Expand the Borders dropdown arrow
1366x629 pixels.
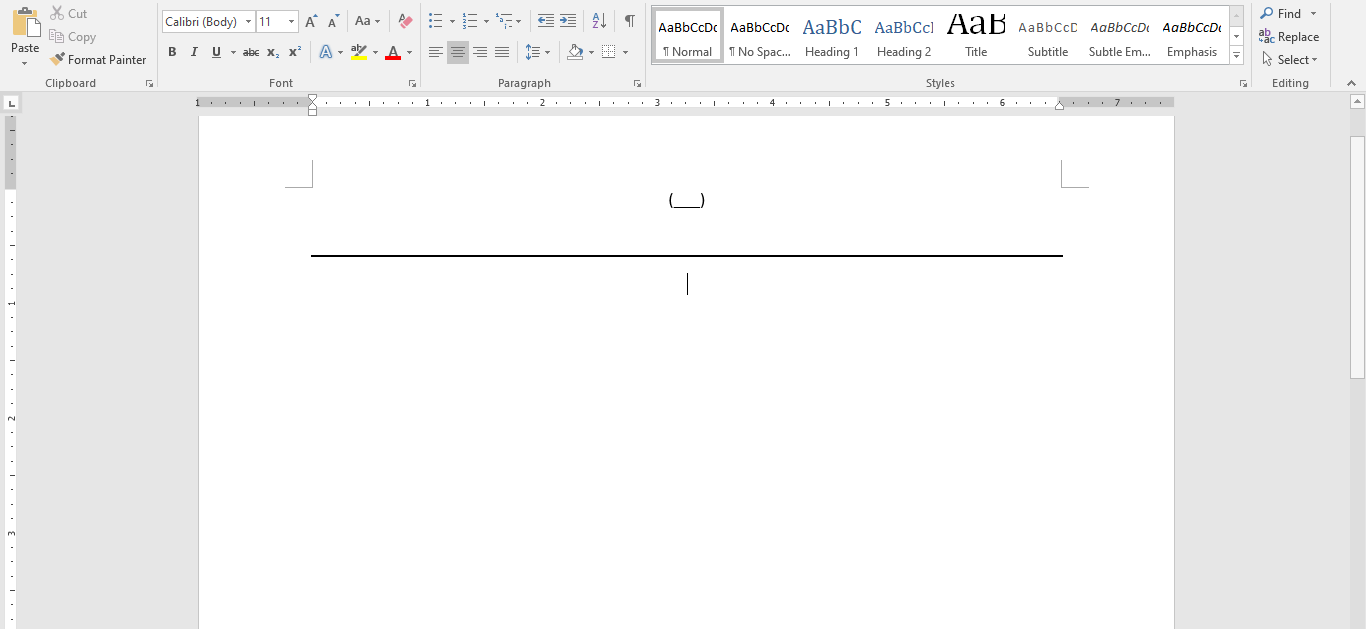(626, 52)
